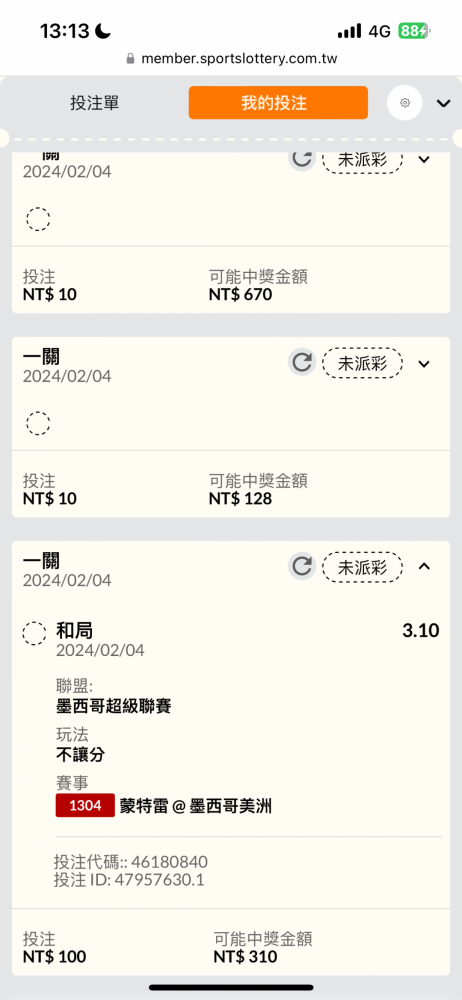
Task: Refresh the NT$ 310 bet card
Action: pyautogui.click(x=301, y=566)
